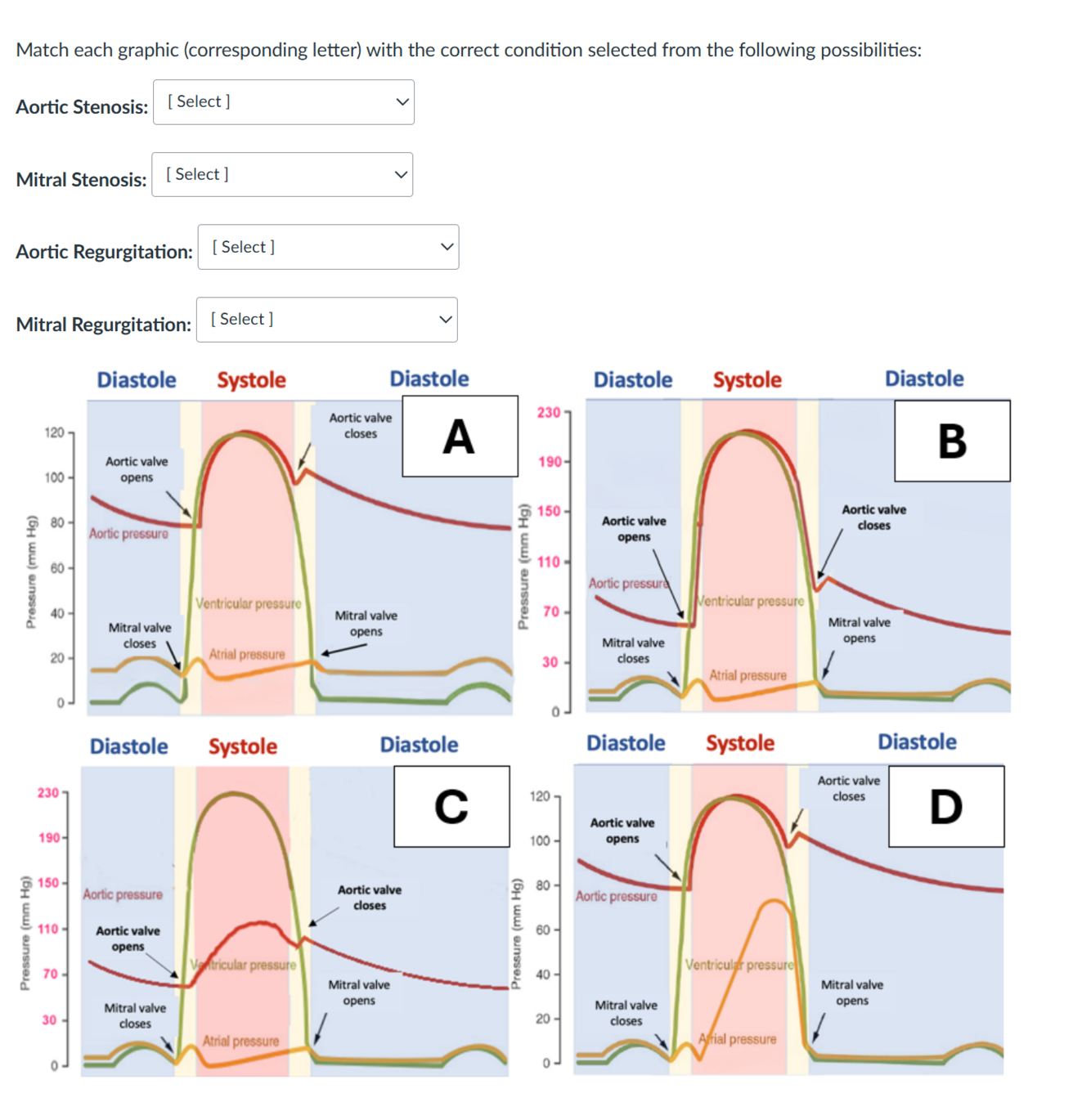
Task: Open the Mitral Regurgitation dropdown
Action: click(x=327, y=320)
